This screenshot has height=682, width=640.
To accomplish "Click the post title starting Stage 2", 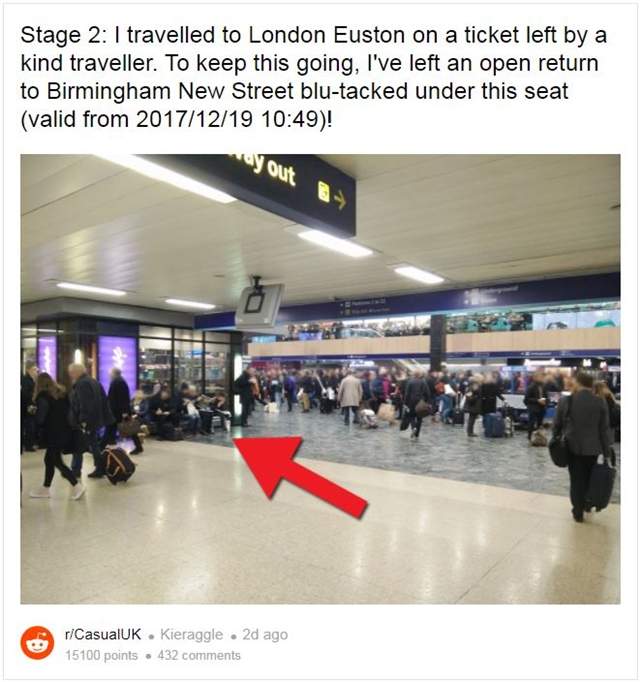I will tap(313, 77).
